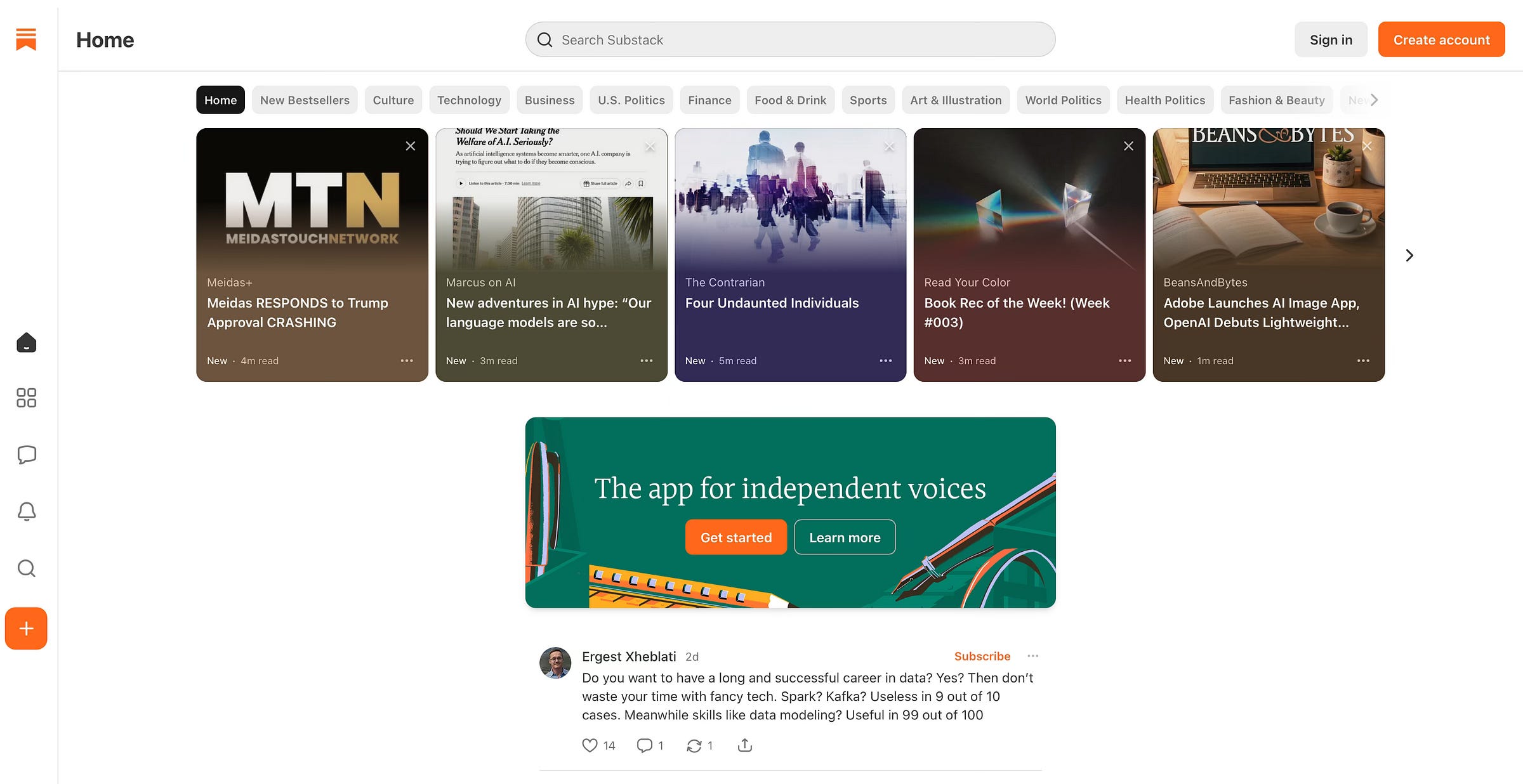Switch to the Finance tab
The image size is (1523, 784).
coord(709,100)
